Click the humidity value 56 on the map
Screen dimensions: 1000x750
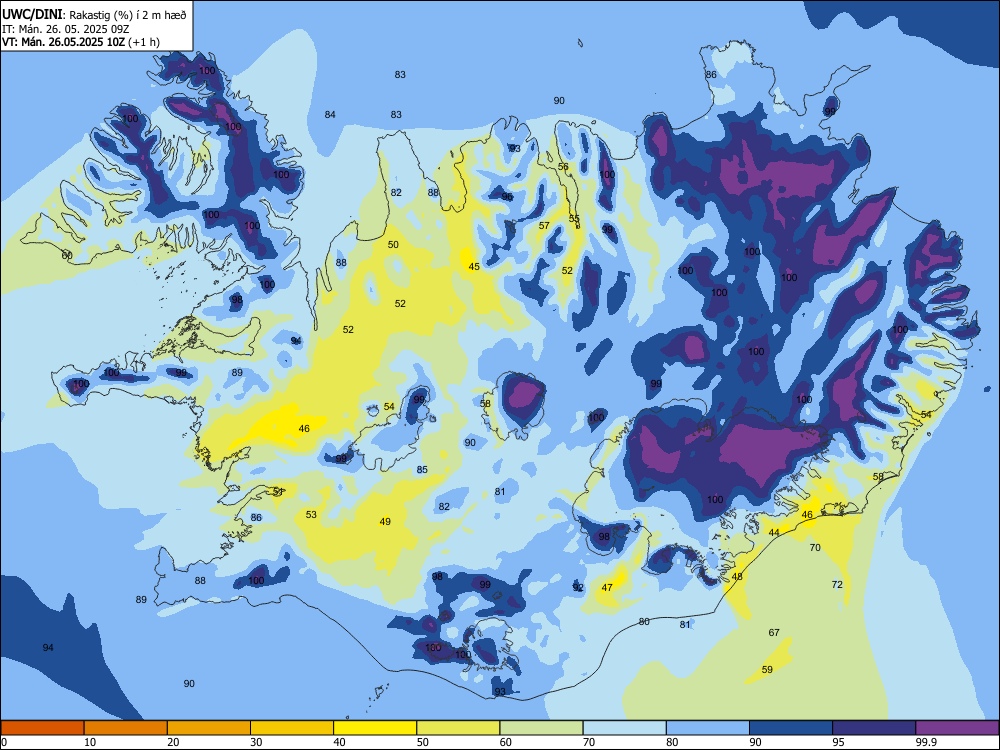pyautogui.click(x=563, y=166)
